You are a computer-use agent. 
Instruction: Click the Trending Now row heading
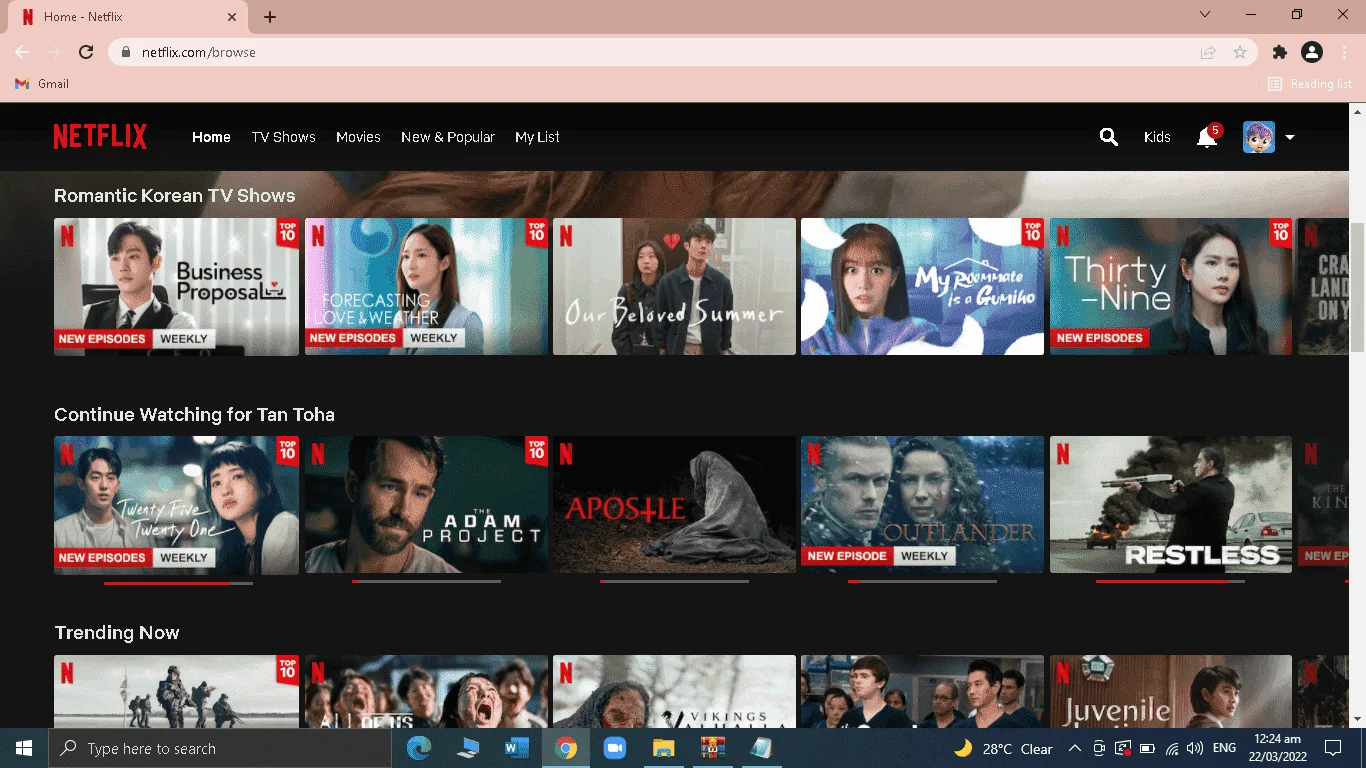(x=117, y=633)
